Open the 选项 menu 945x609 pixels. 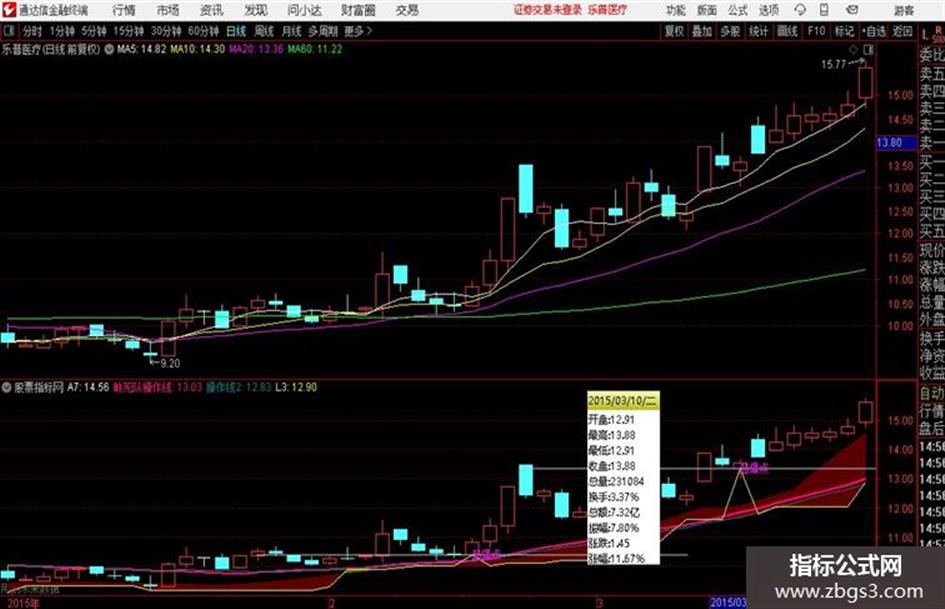(769, 10)
